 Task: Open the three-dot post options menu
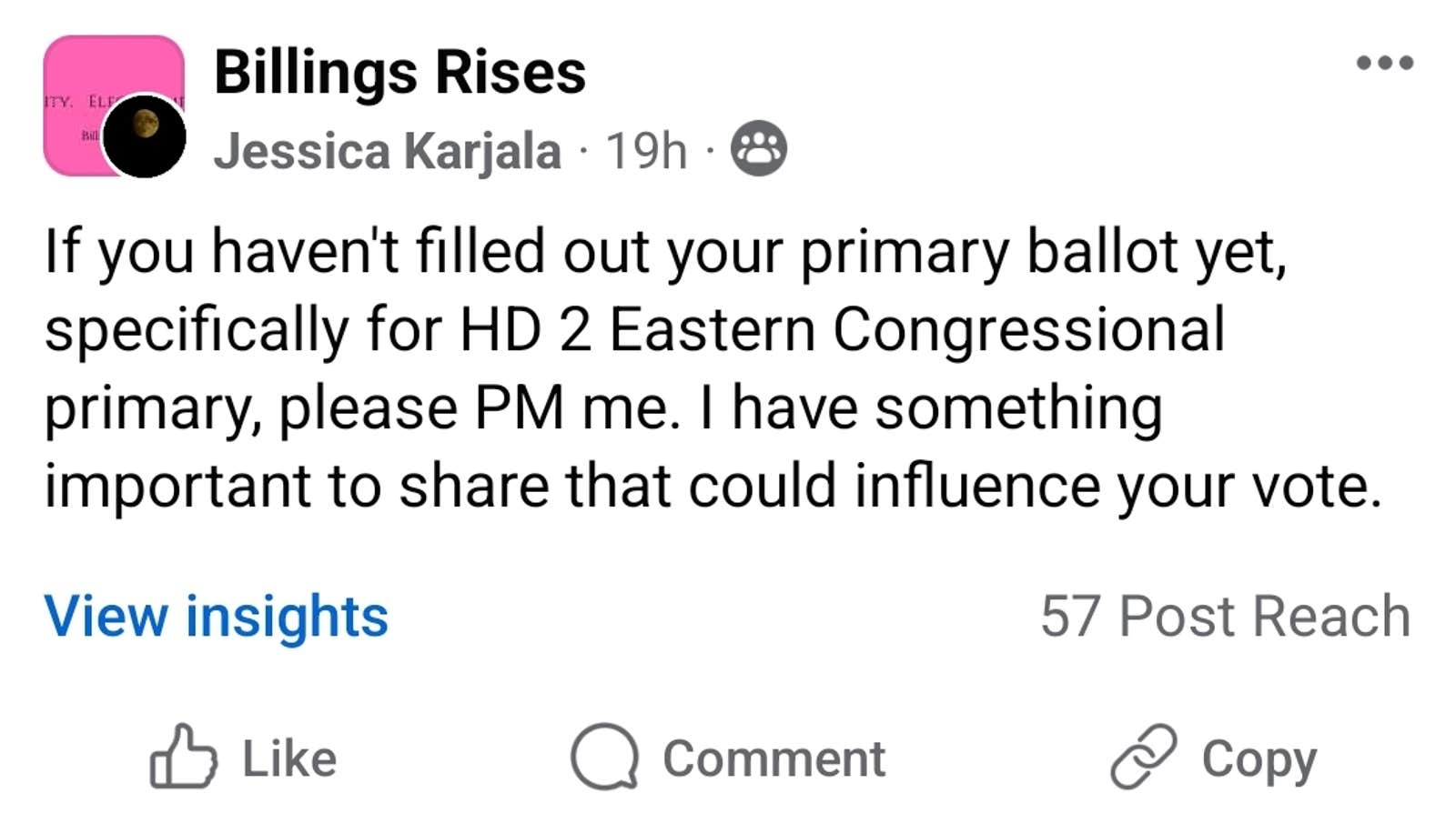point(1384,63)
